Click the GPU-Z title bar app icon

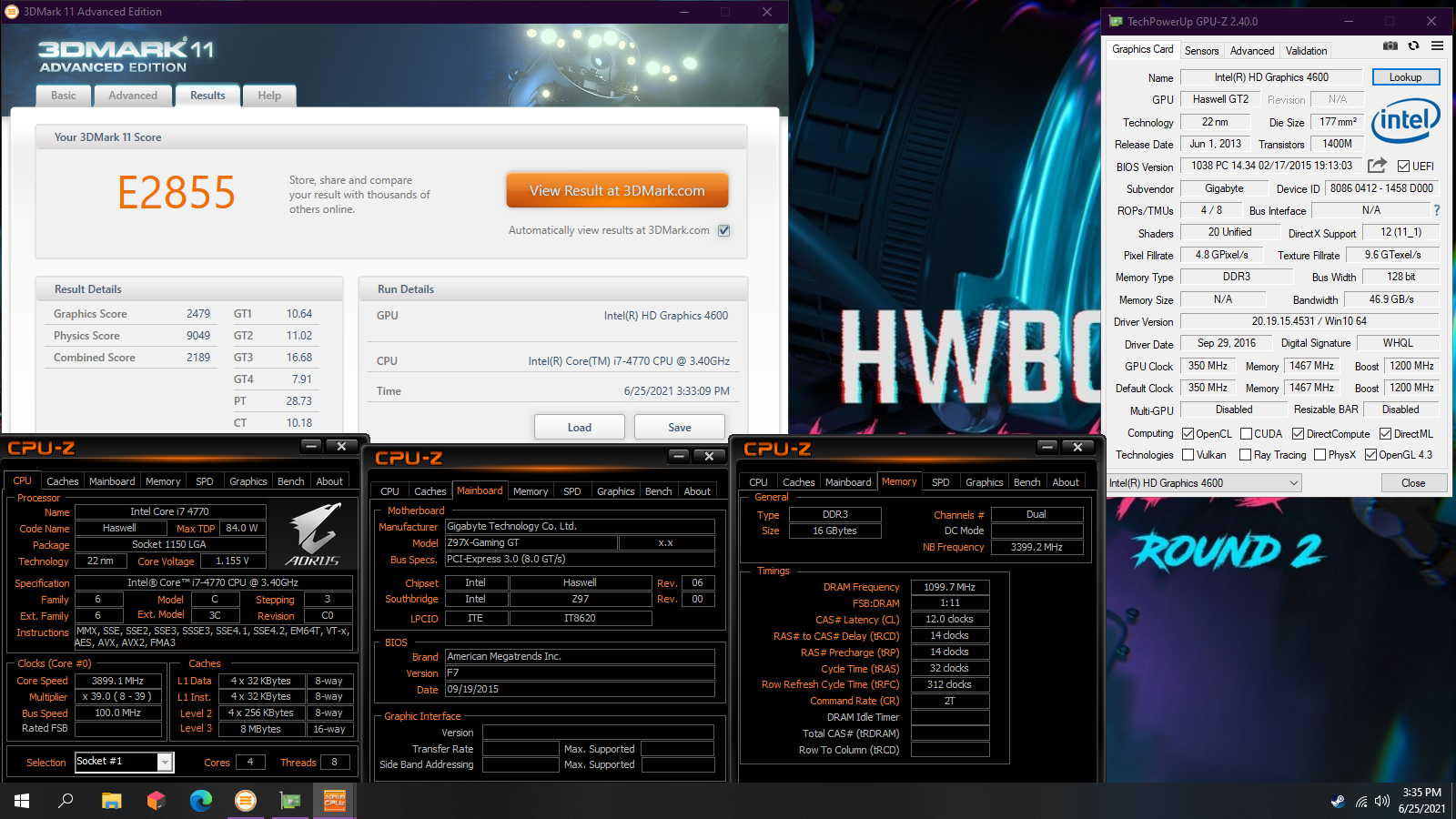(x=1116, y=21)
